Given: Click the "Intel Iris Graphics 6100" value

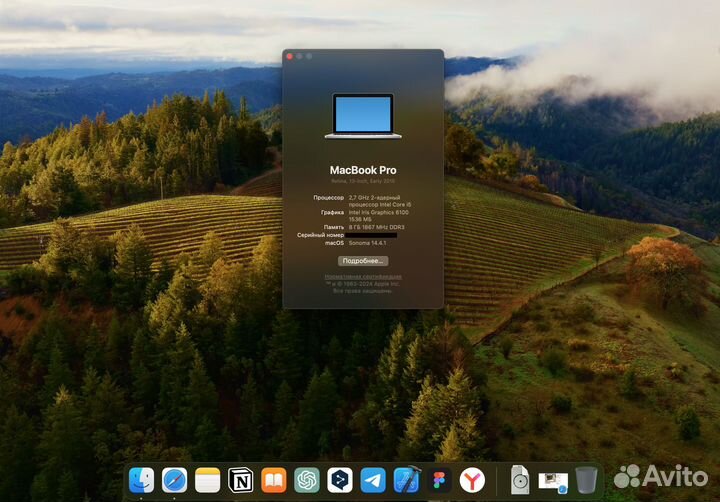Looking at the screenshot, I should tap(378, 212).
